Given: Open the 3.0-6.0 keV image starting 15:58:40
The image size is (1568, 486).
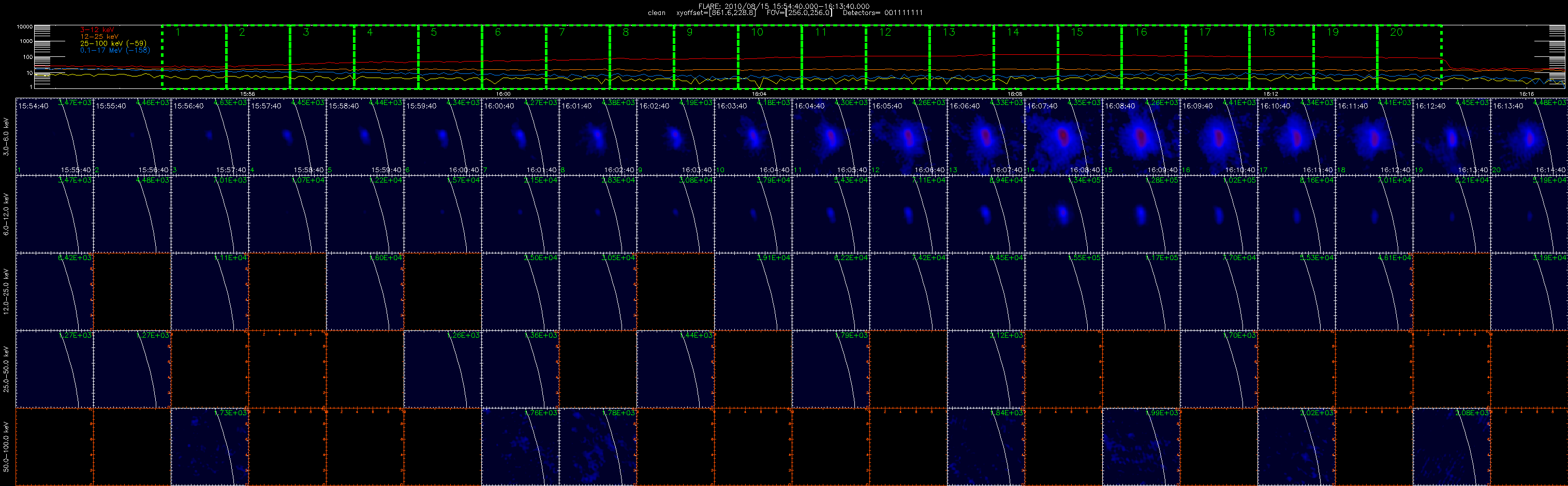Looking at the screenshot, I should tap(365, 137).
